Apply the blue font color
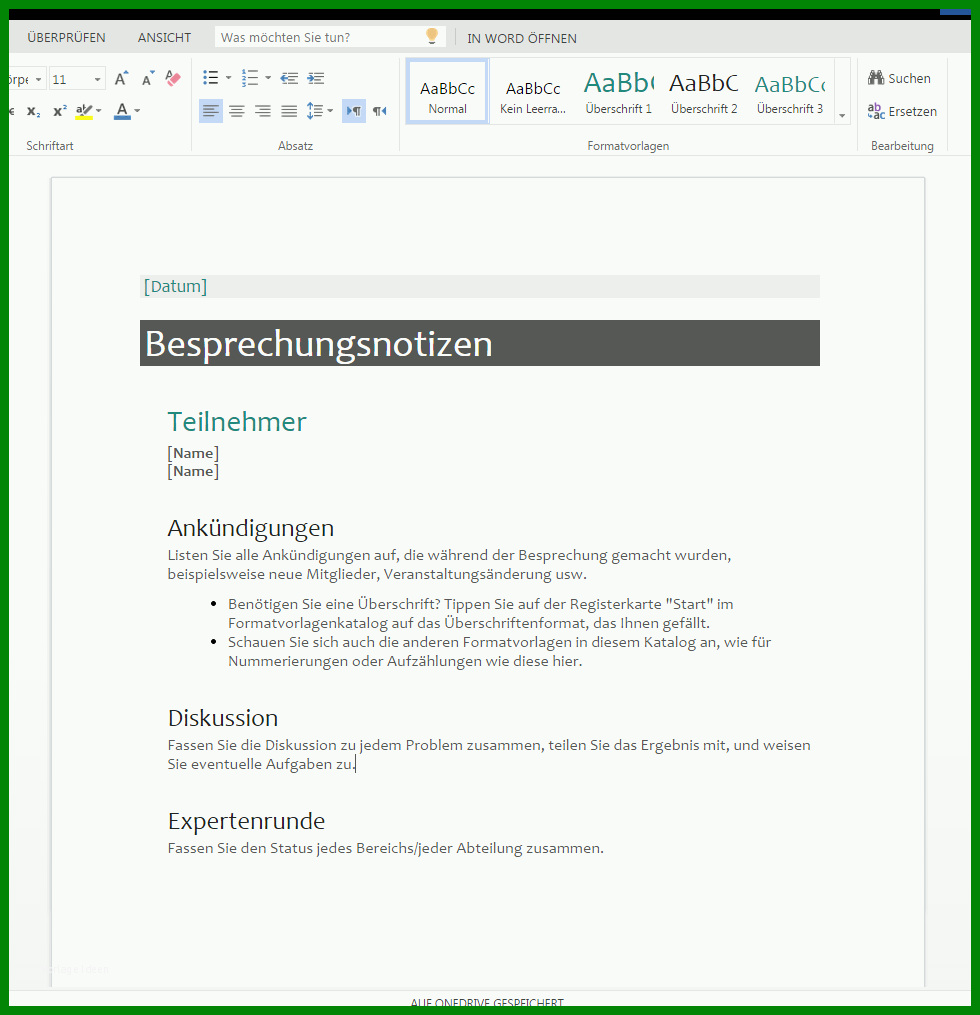980x1015 pixels. tap(122, 111)
